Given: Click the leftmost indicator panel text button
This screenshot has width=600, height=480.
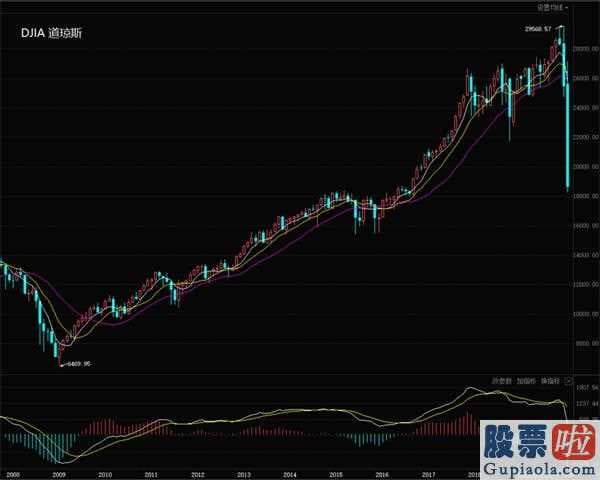Looking at the screenshot, I should [x=502, y=381].
